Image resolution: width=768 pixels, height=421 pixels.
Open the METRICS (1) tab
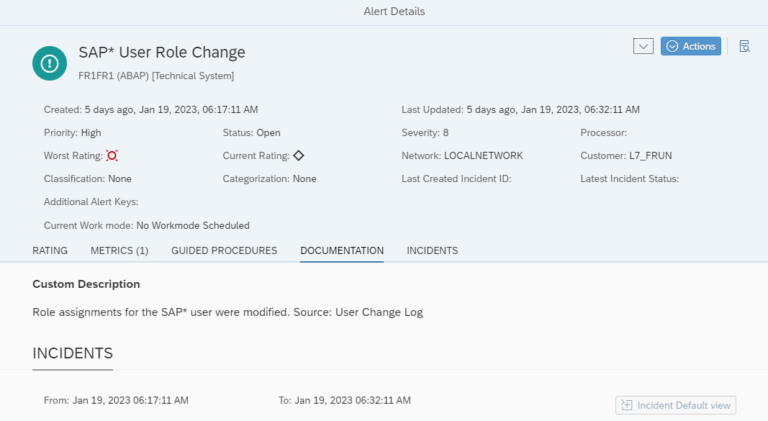(119, 250)
